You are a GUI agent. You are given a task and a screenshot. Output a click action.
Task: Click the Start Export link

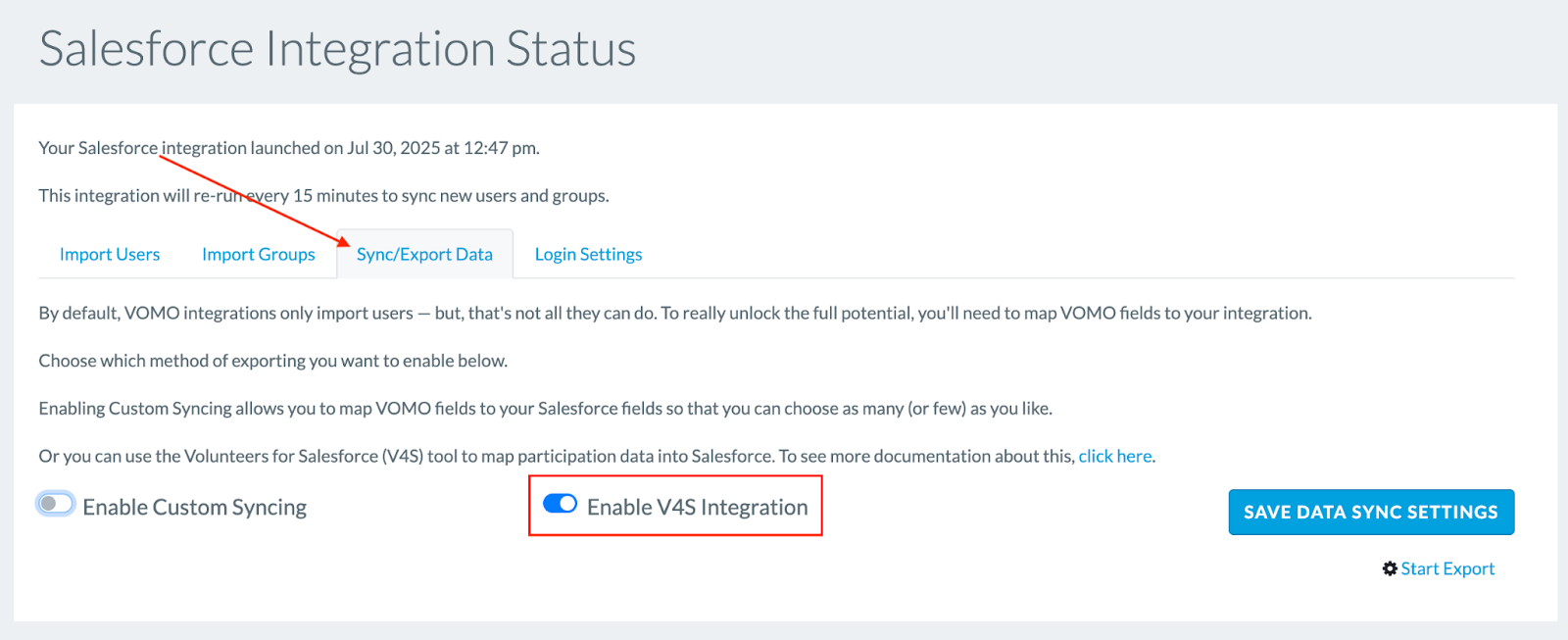1447,568
